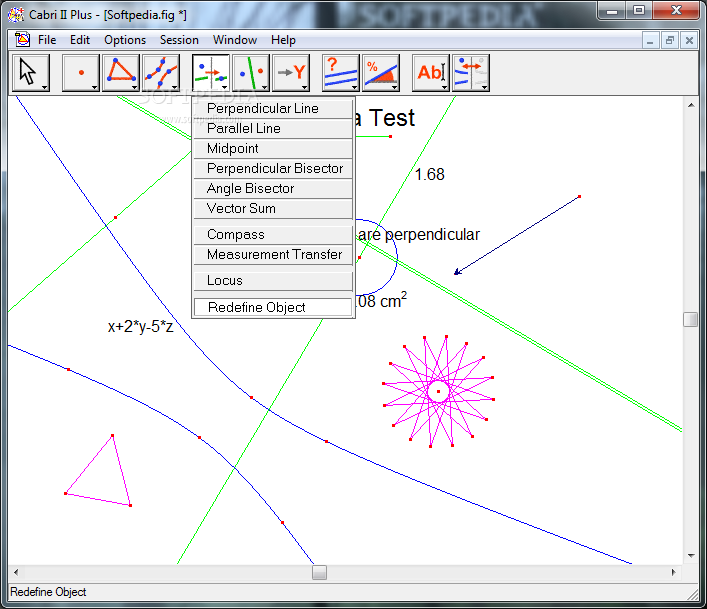Open the Window menu
This screenshot has width=707, height=609.
pyautogui.click(x=235, y=40)
